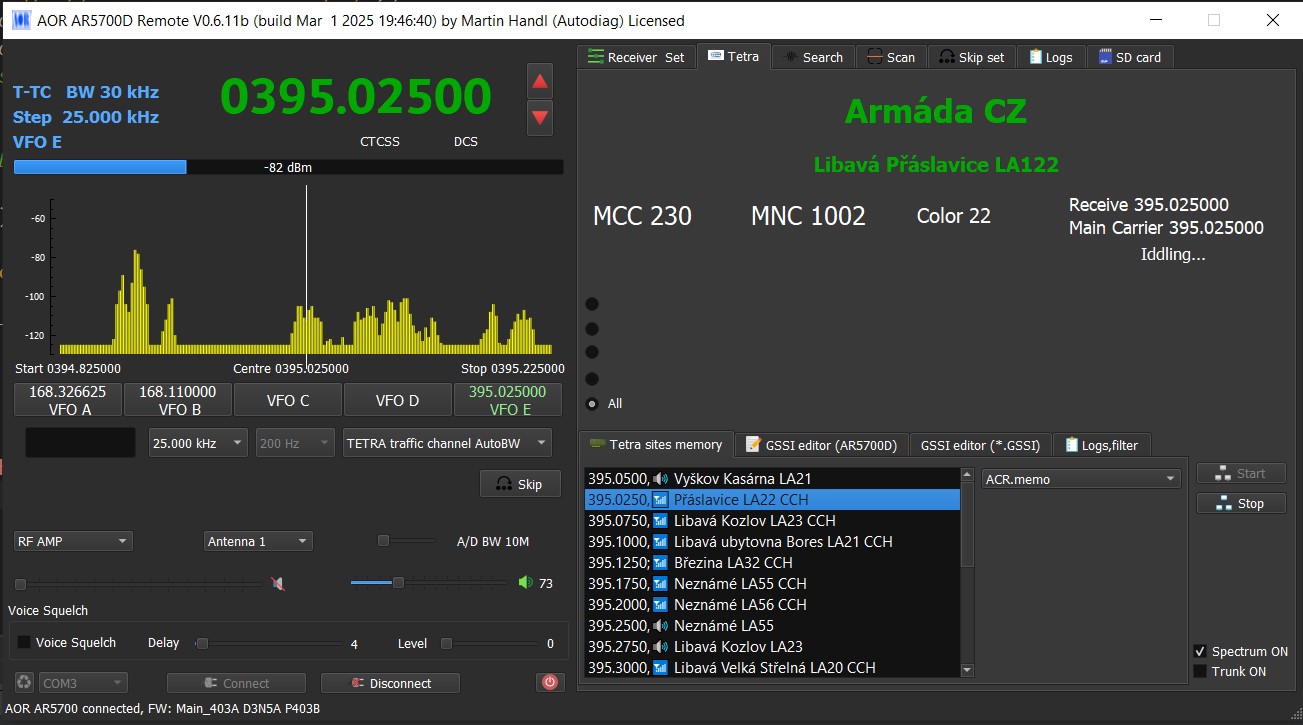The height and width of the screenshot is (725, 1303).
Task: Open the Antenna 1 dropdown
Action: [258, 541]
